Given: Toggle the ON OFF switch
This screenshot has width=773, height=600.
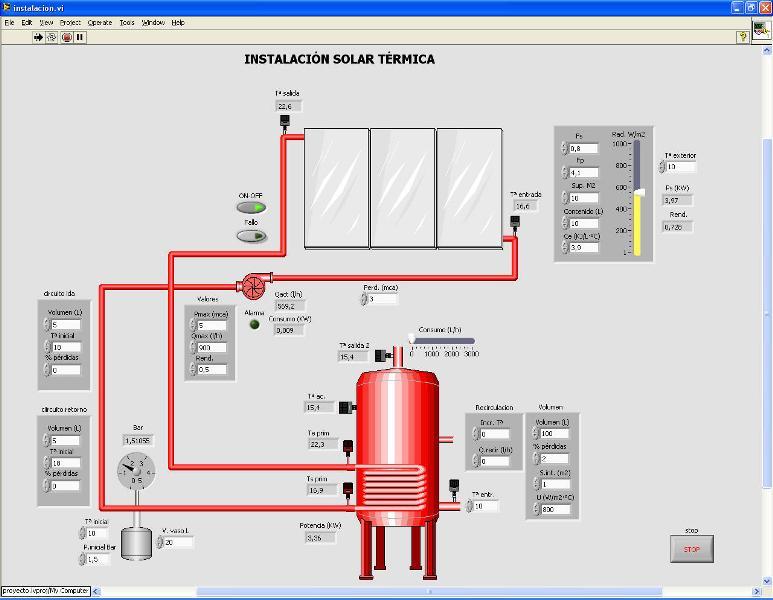Looking at the screenshot, I should tap(251, 208).
